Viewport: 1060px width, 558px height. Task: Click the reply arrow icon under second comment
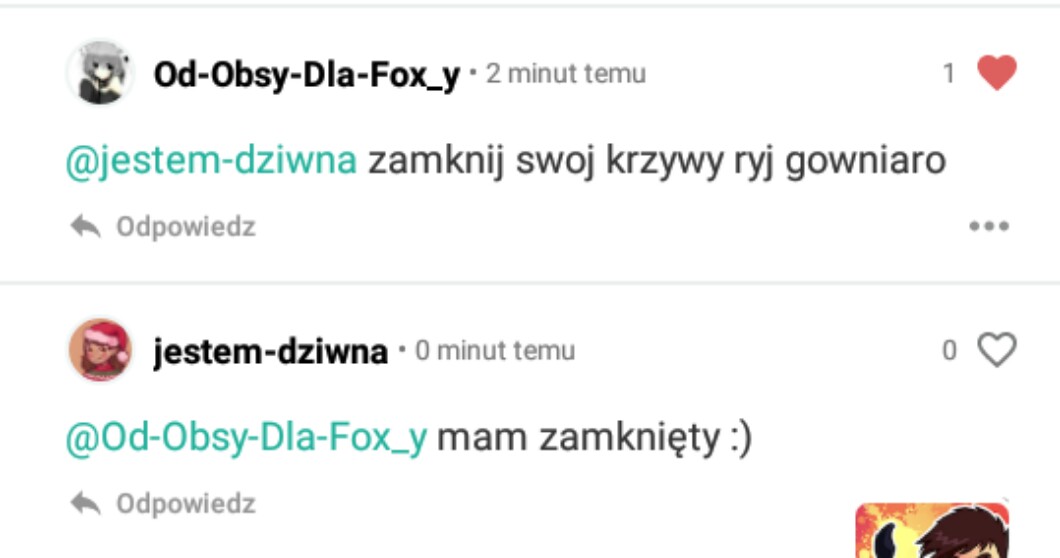pos(86,503)
